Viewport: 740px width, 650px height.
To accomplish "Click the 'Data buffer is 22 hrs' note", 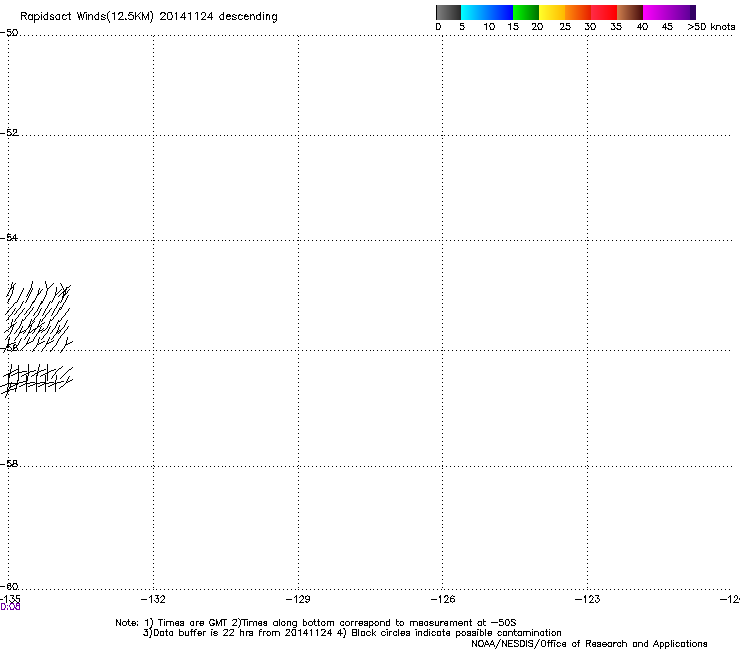I will coord(352,633).
